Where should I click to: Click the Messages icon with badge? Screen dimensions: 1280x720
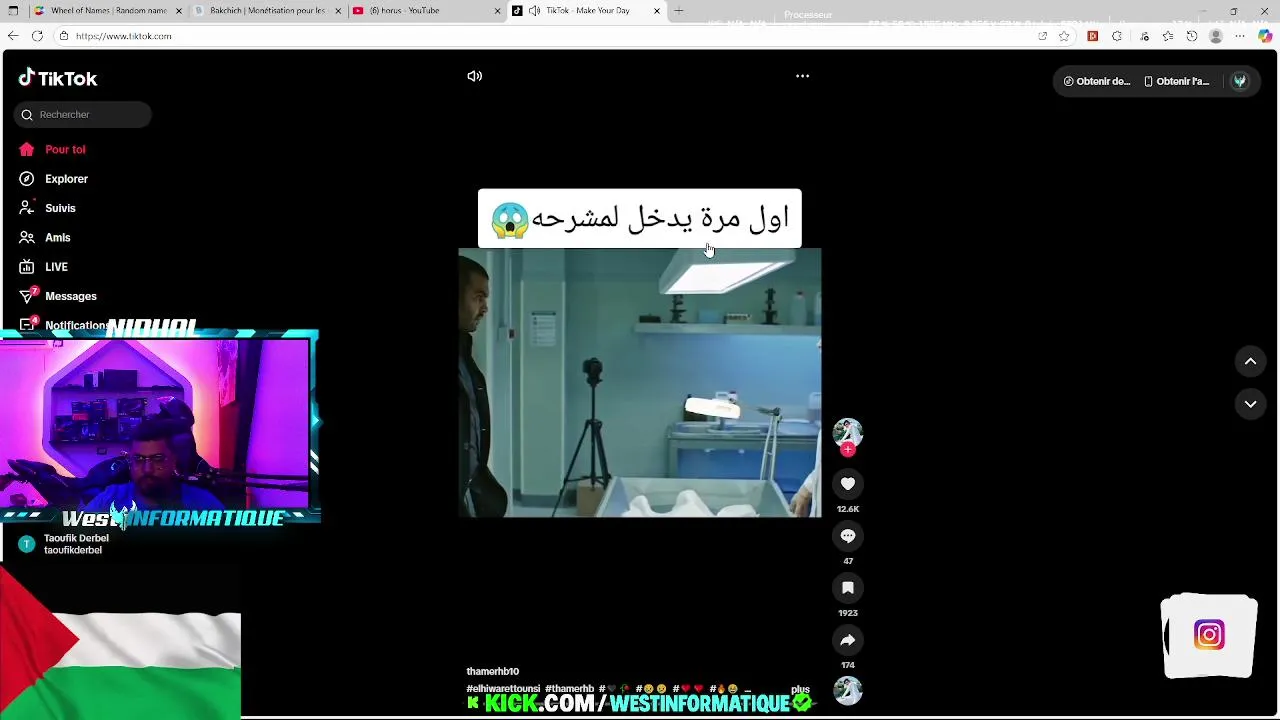(x=27, y=296)
